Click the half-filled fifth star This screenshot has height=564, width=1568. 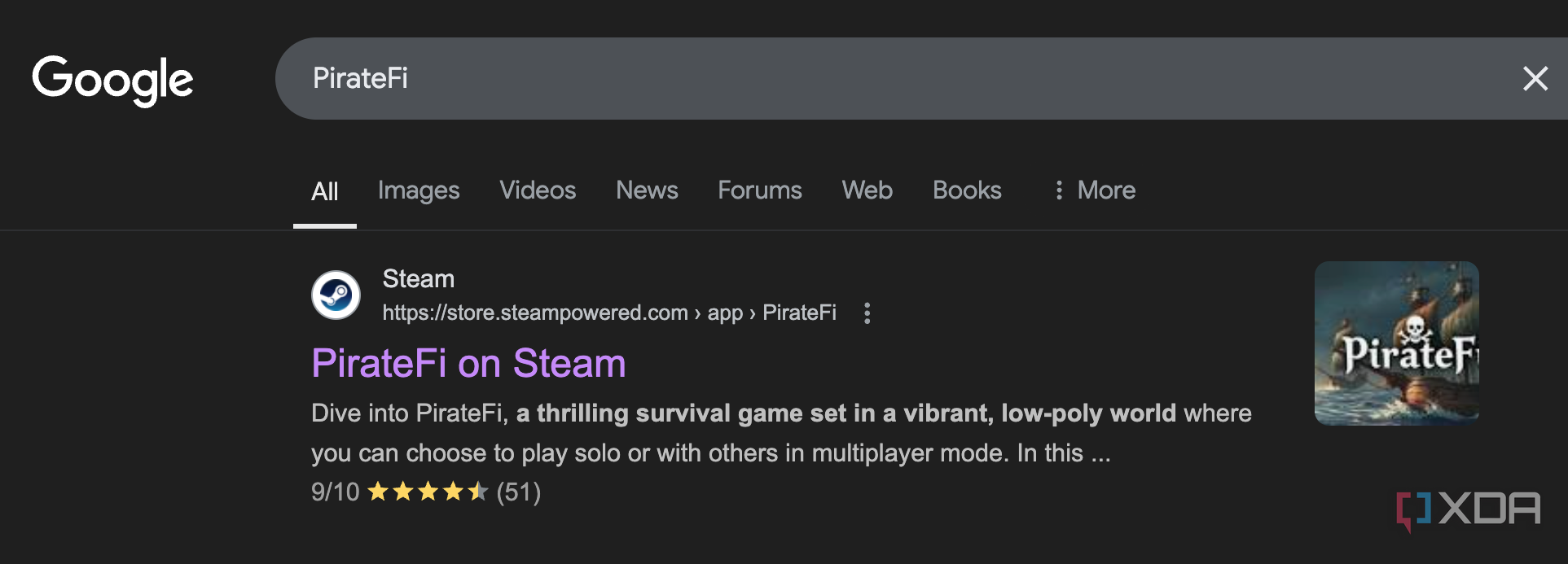[479, 491]
